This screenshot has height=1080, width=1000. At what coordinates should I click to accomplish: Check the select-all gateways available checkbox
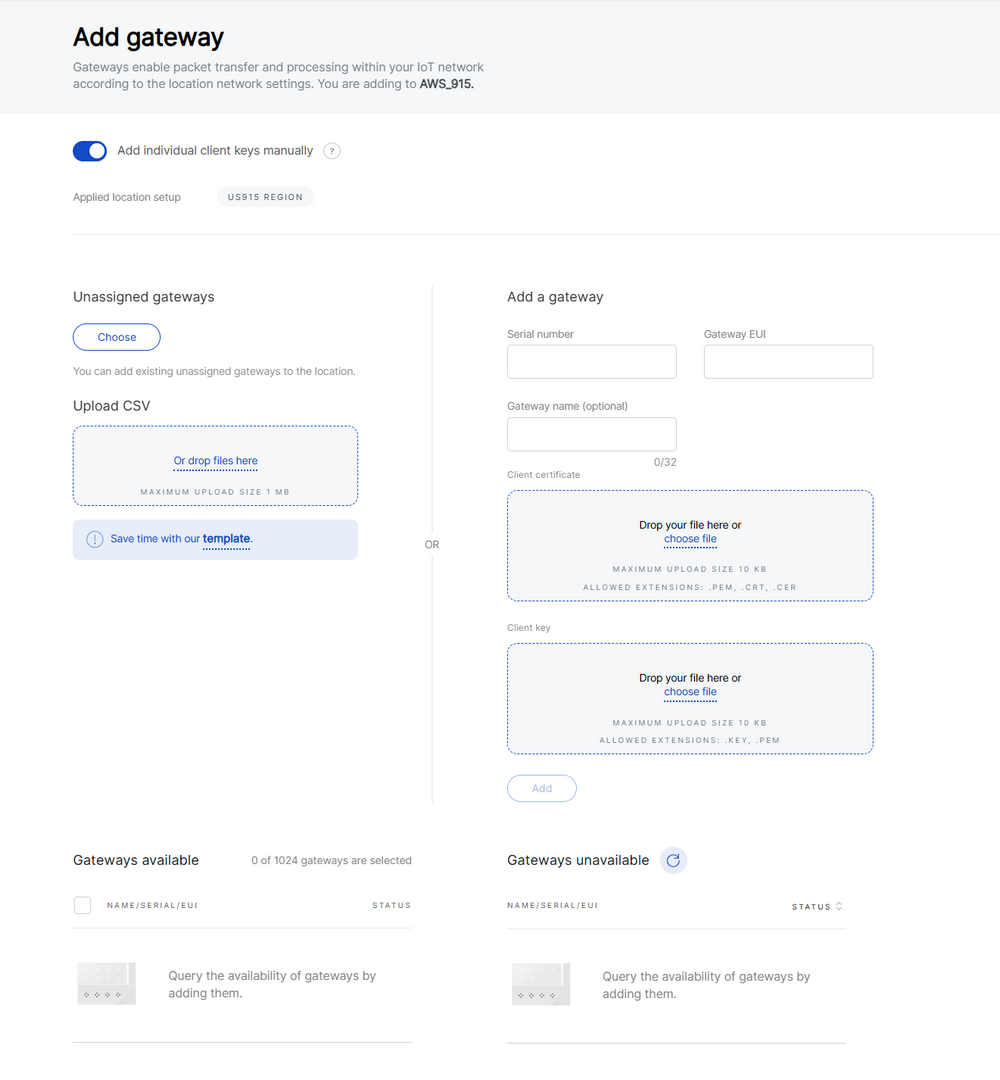tap(83, 905)
